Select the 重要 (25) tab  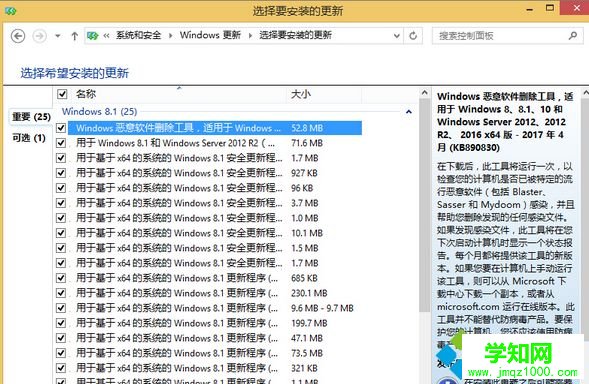tap(31, 117)
